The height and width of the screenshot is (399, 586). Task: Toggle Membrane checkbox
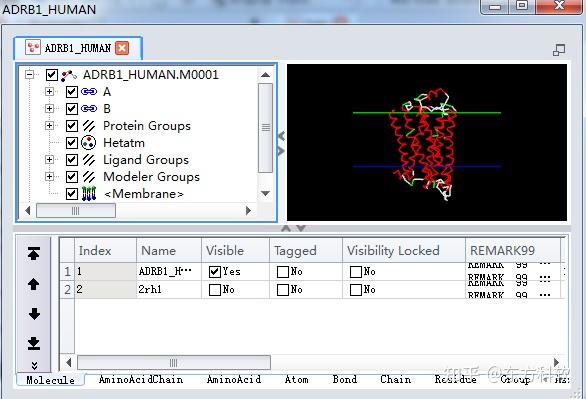[x=72, y=194]
